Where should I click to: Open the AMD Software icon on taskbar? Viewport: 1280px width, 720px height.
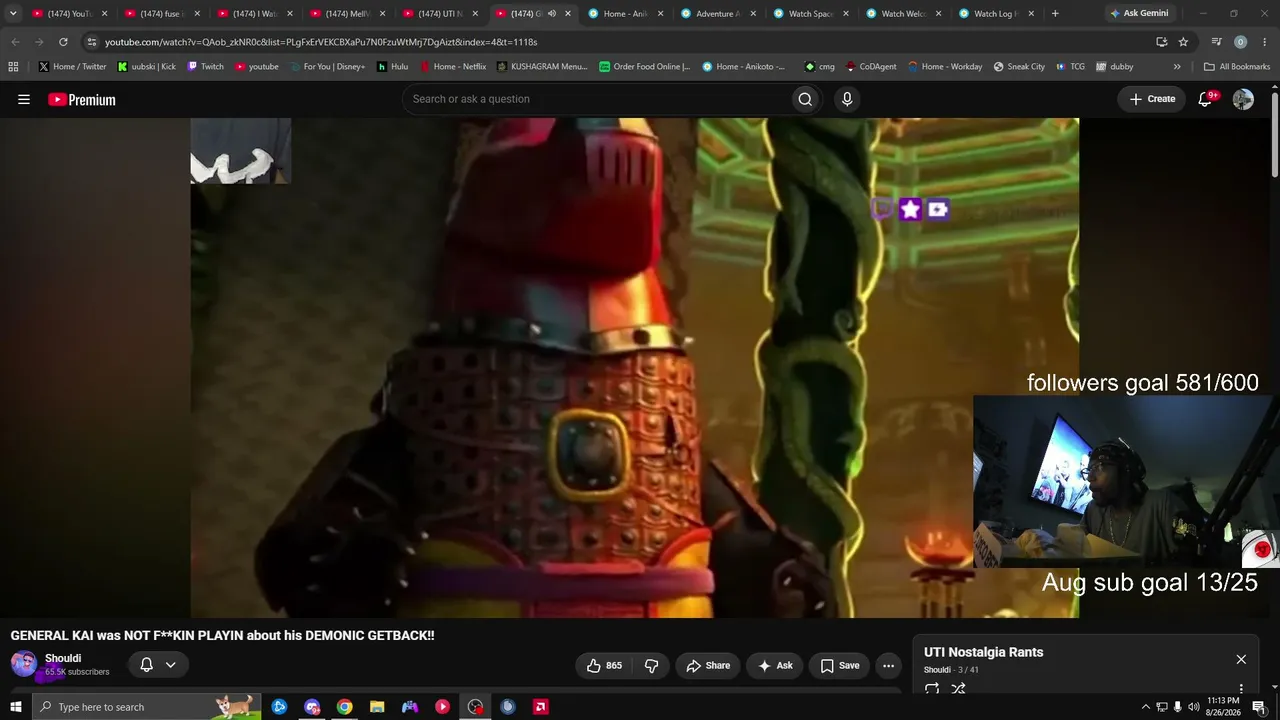540,707
